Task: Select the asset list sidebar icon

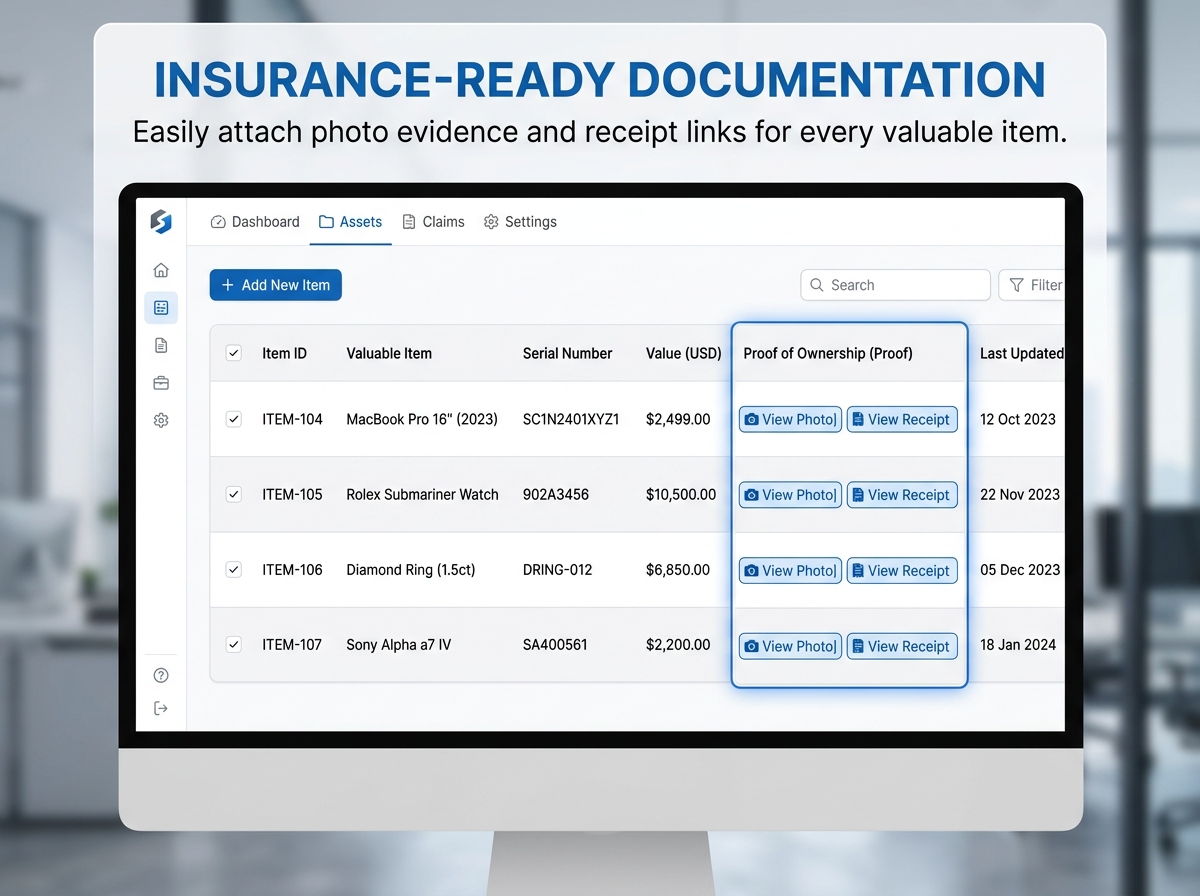Action: point(161,308)
